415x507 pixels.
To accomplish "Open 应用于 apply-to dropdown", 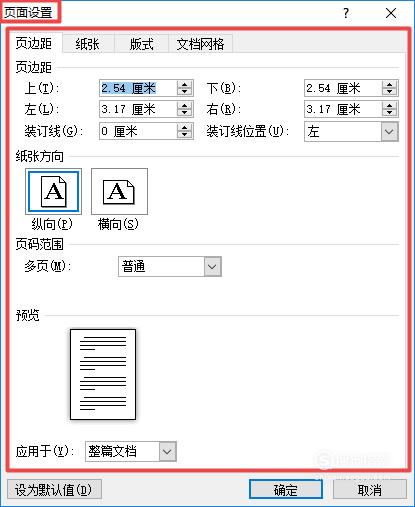I will 167,452.
